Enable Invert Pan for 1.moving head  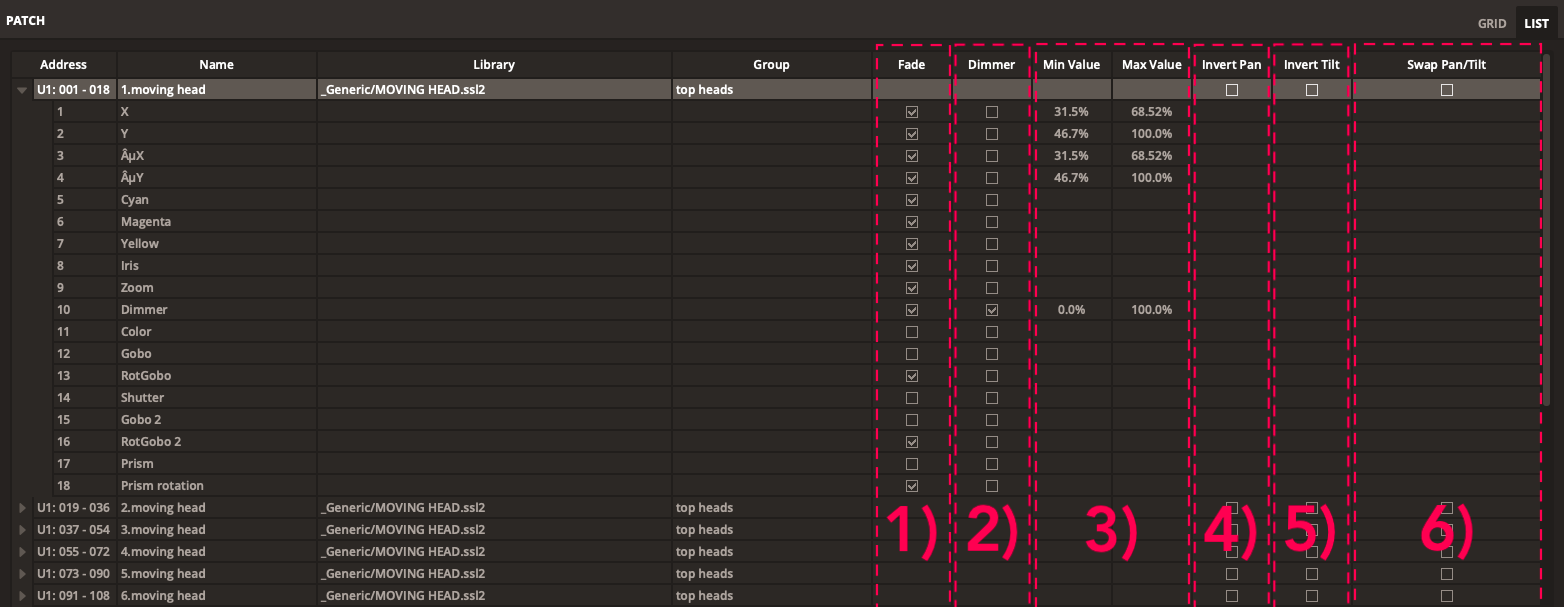point(1231,90)
